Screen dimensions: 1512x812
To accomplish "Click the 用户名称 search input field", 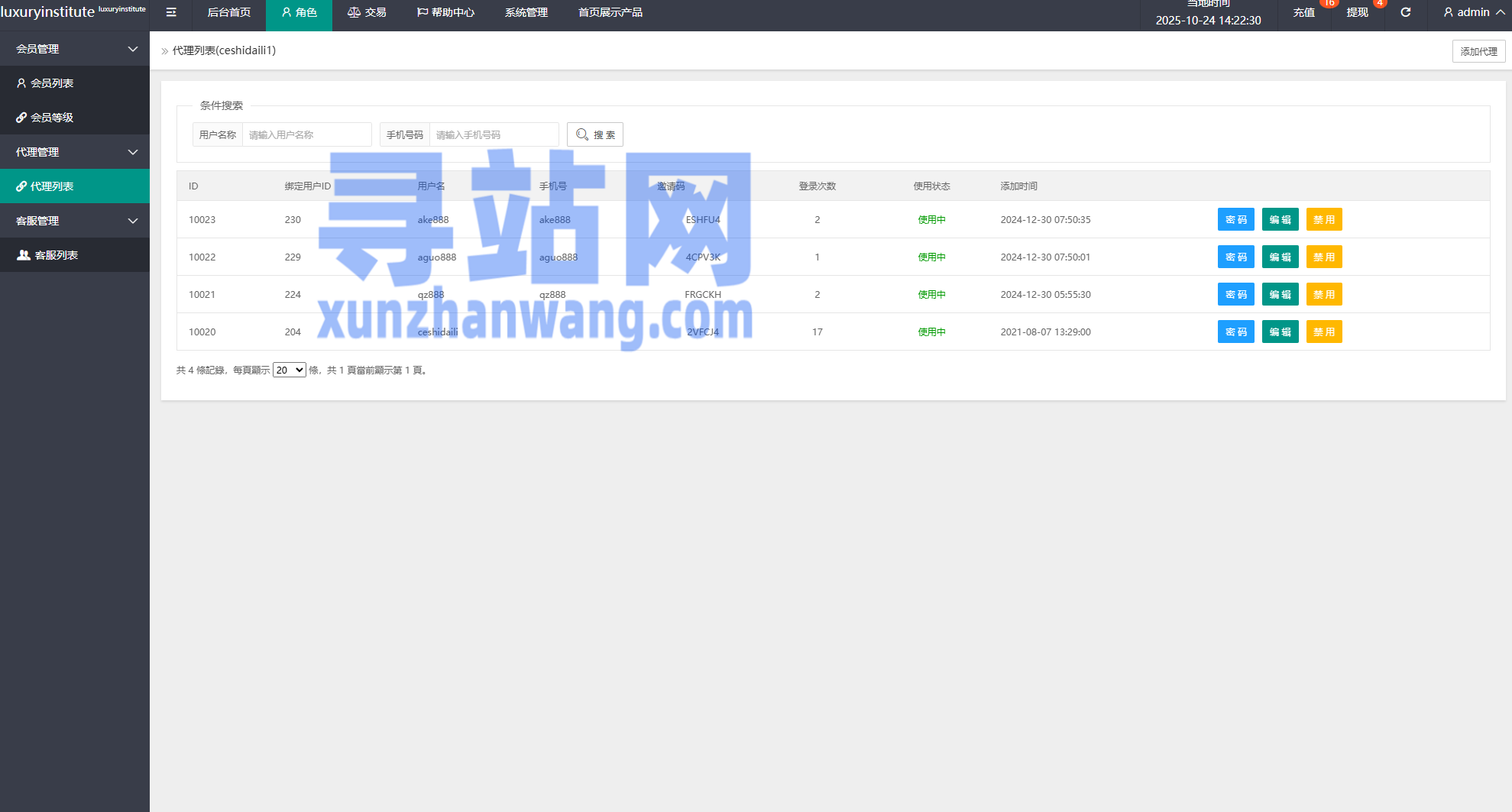I will (x=306, y=134).
